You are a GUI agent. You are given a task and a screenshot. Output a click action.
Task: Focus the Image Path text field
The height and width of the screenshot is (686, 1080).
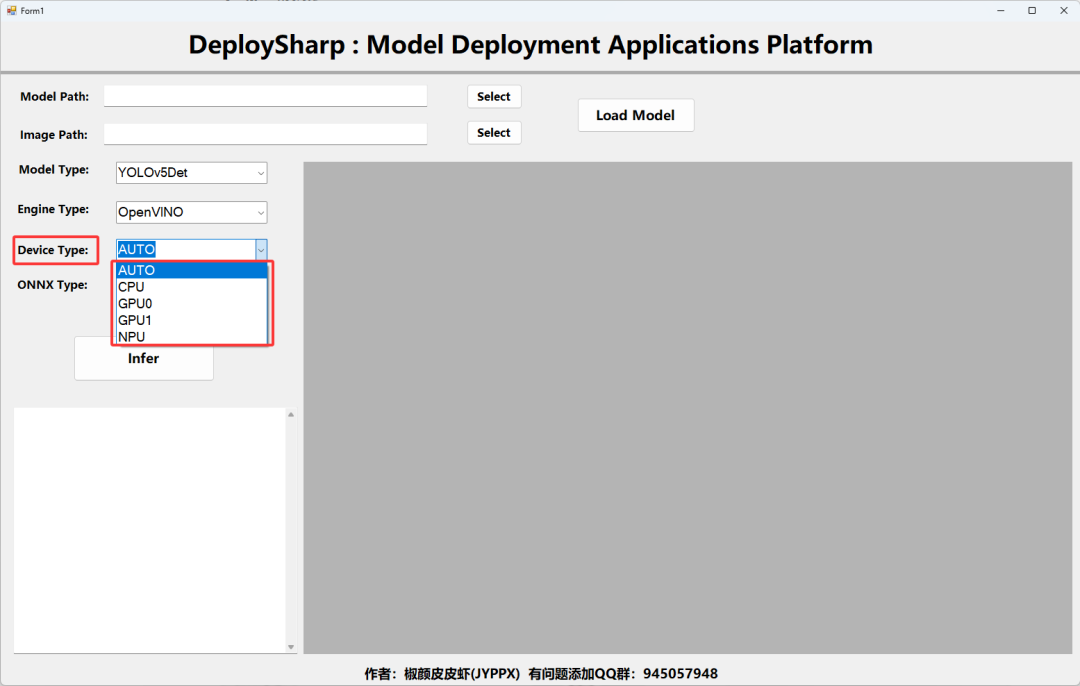265,134
